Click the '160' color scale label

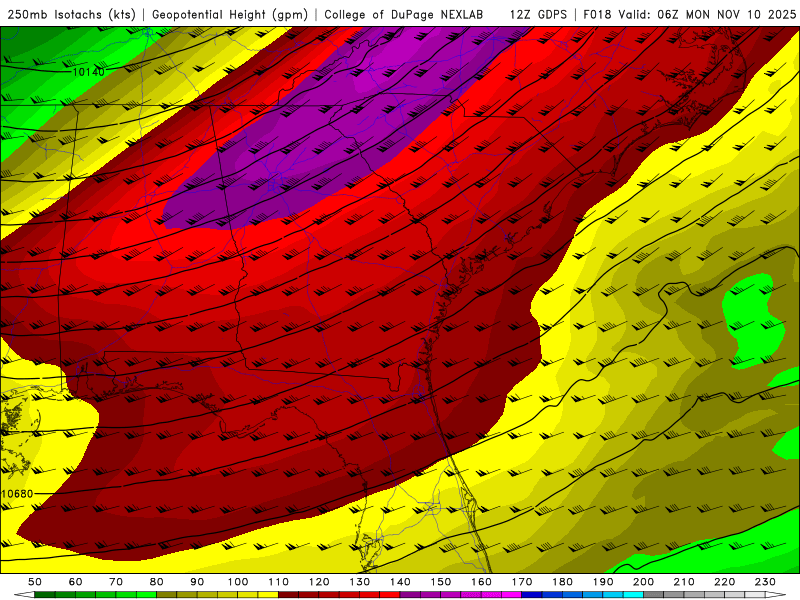pyautogui.click(x=481, y=582)
